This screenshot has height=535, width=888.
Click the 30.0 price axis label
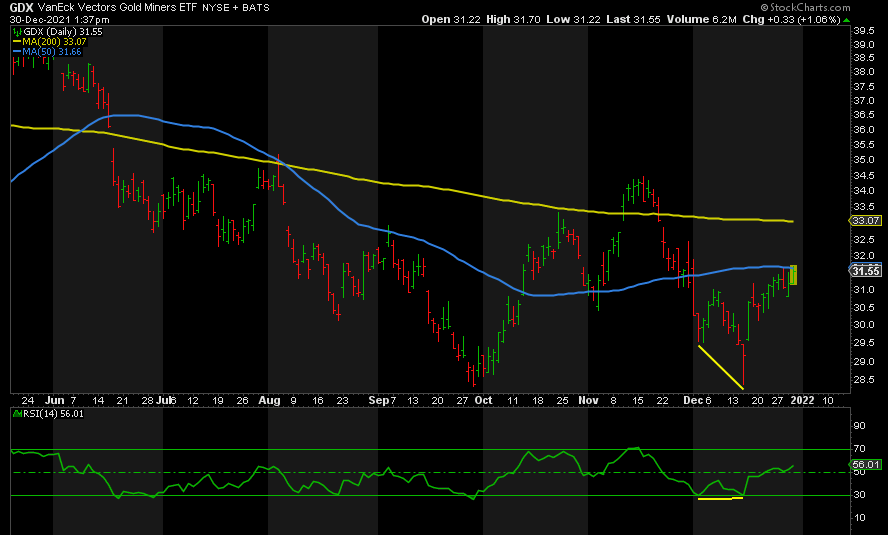point(864,325)
